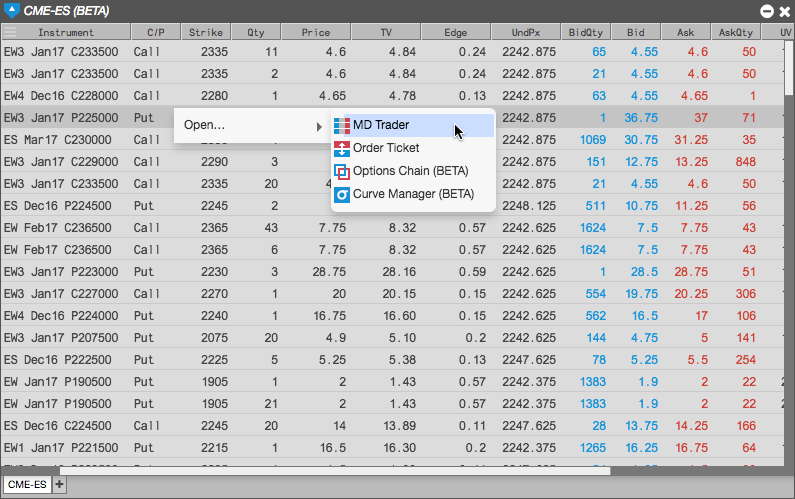Sort by the Strike column header

point(206,32)
